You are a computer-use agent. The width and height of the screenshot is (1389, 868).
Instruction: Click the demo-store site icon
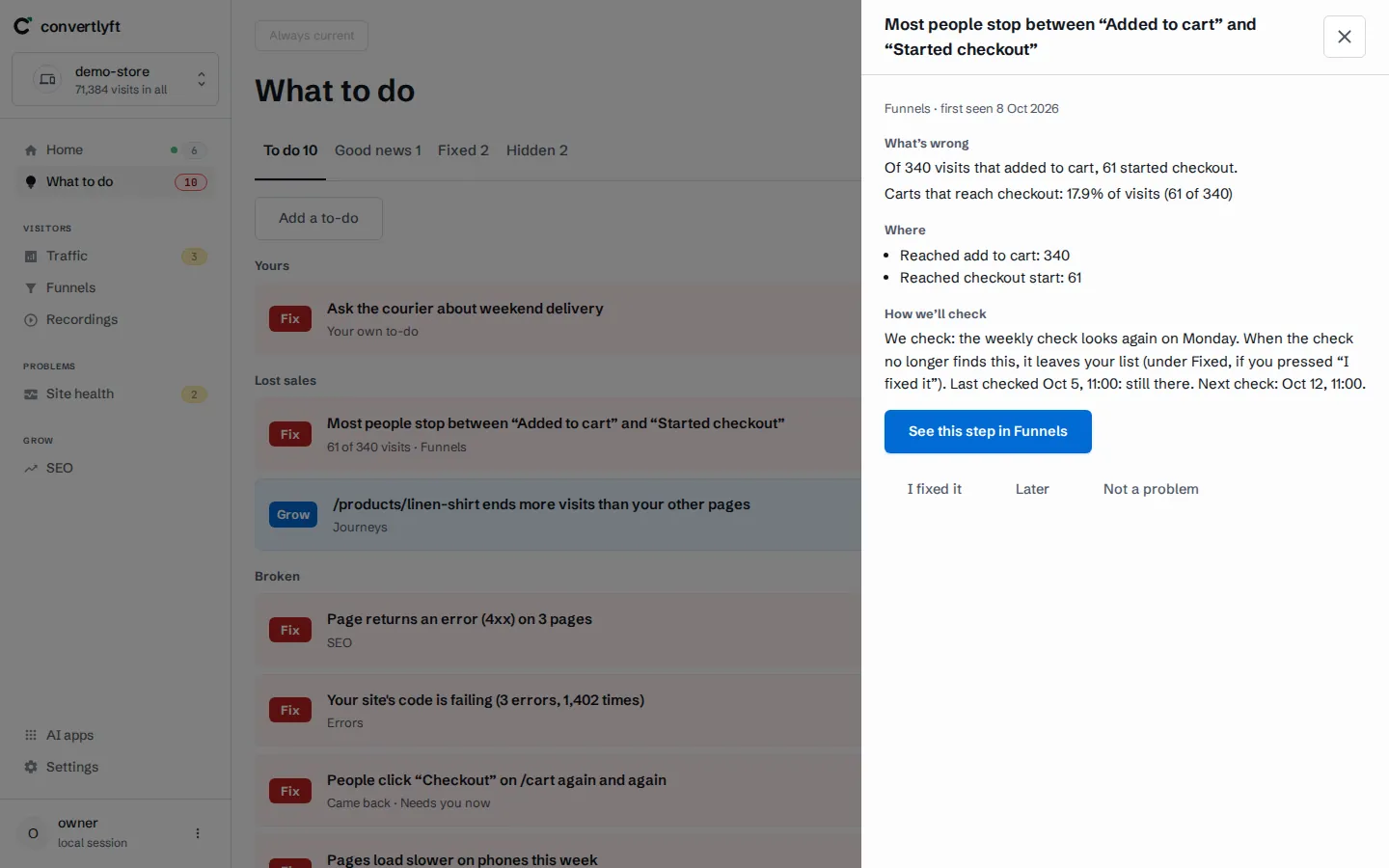click(x=47, y=79)
